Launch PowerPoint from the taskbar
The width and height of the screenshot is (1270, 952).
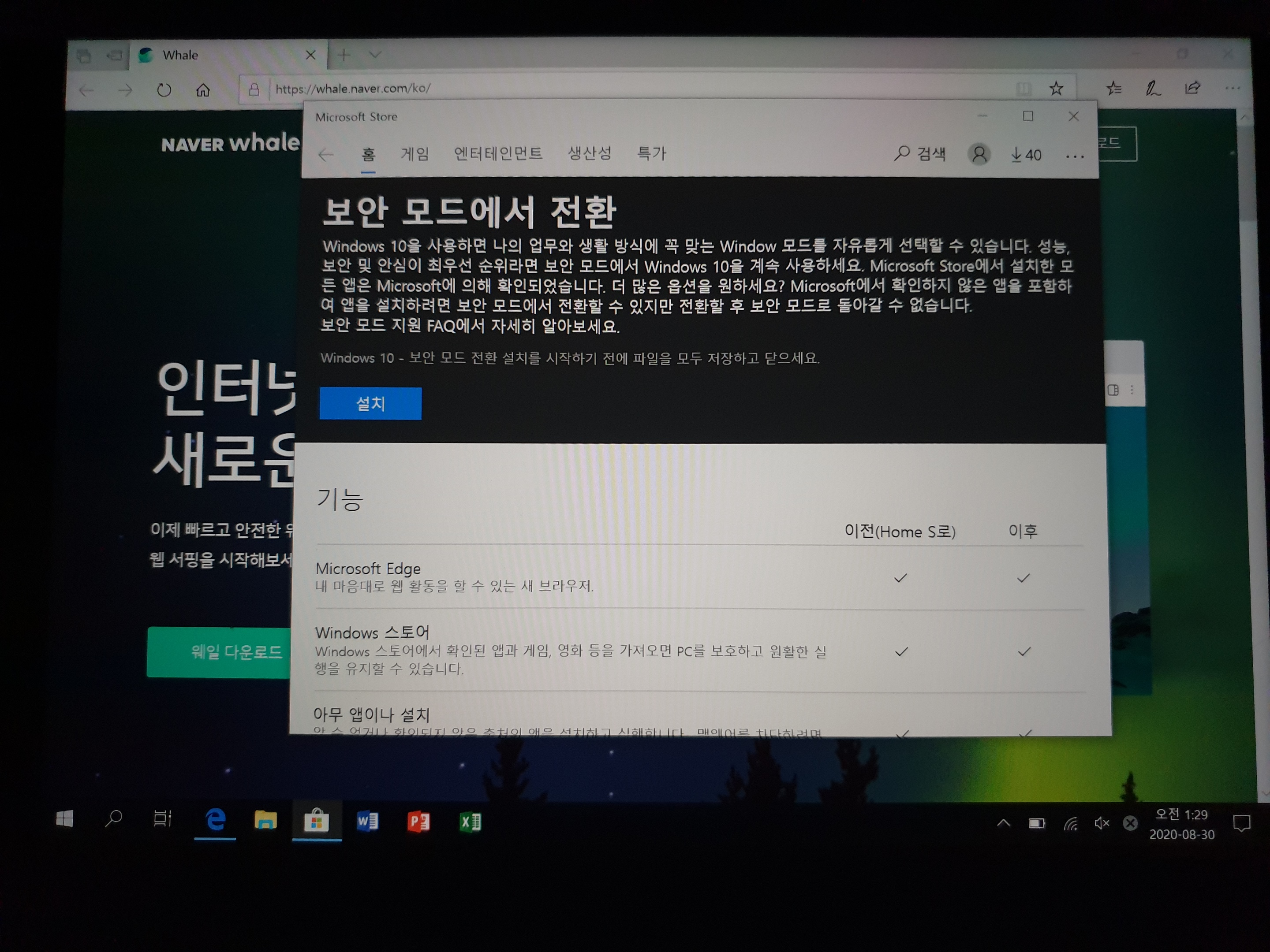(x=418, y=821)
